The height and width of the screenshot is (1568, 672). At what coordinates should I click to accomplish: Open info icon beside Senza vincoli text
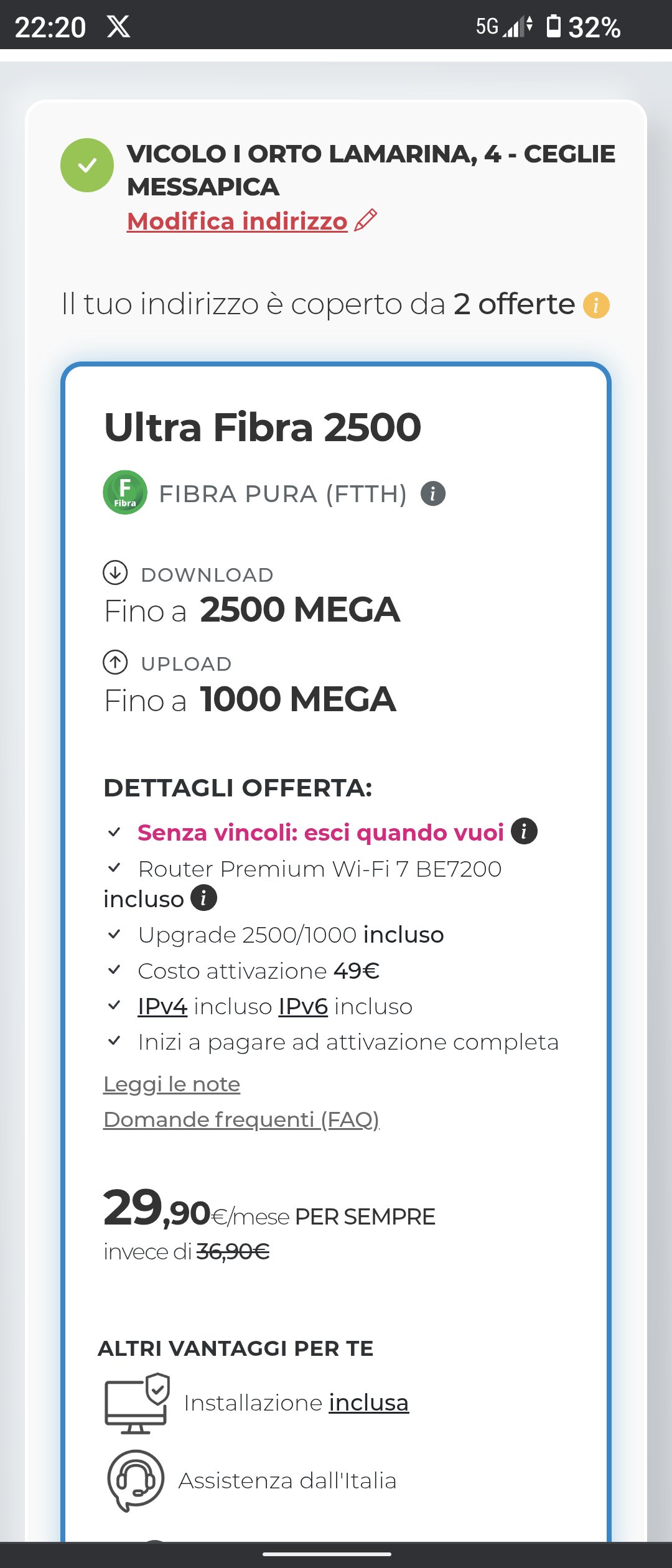pos(524,831)
